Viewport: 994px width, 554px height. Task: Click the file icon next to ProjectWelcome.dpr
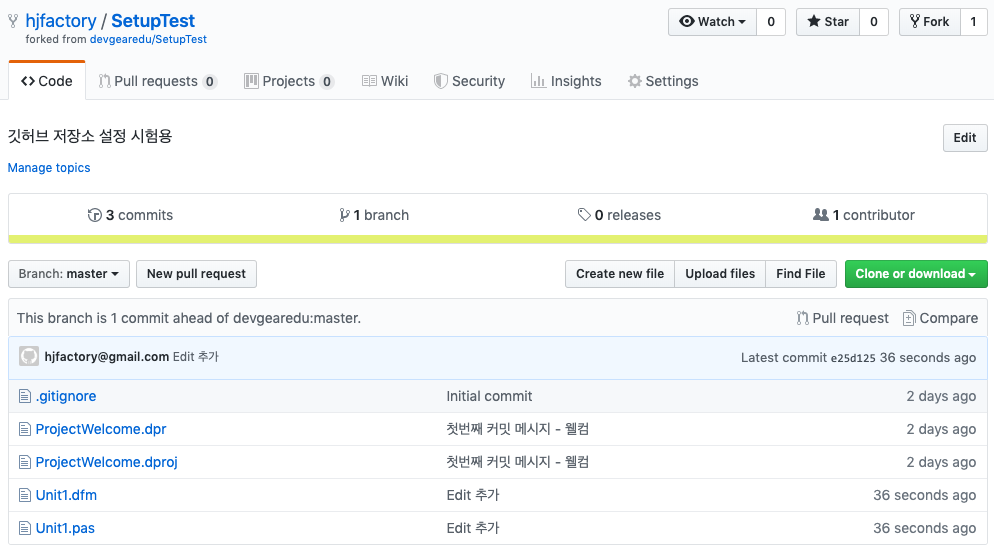[x=25, y=430]
